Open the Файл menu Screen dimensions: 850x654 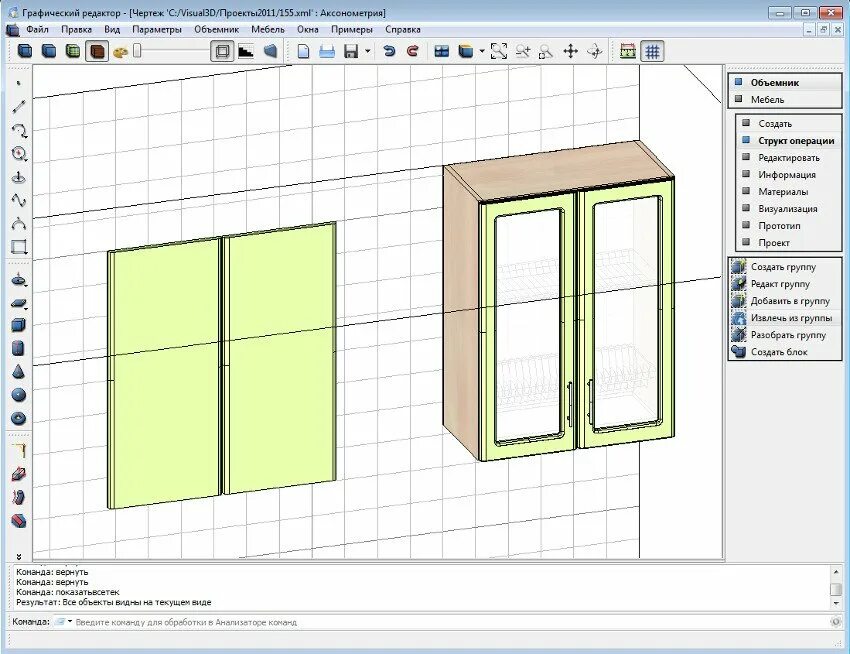click(x=37, y=29)
